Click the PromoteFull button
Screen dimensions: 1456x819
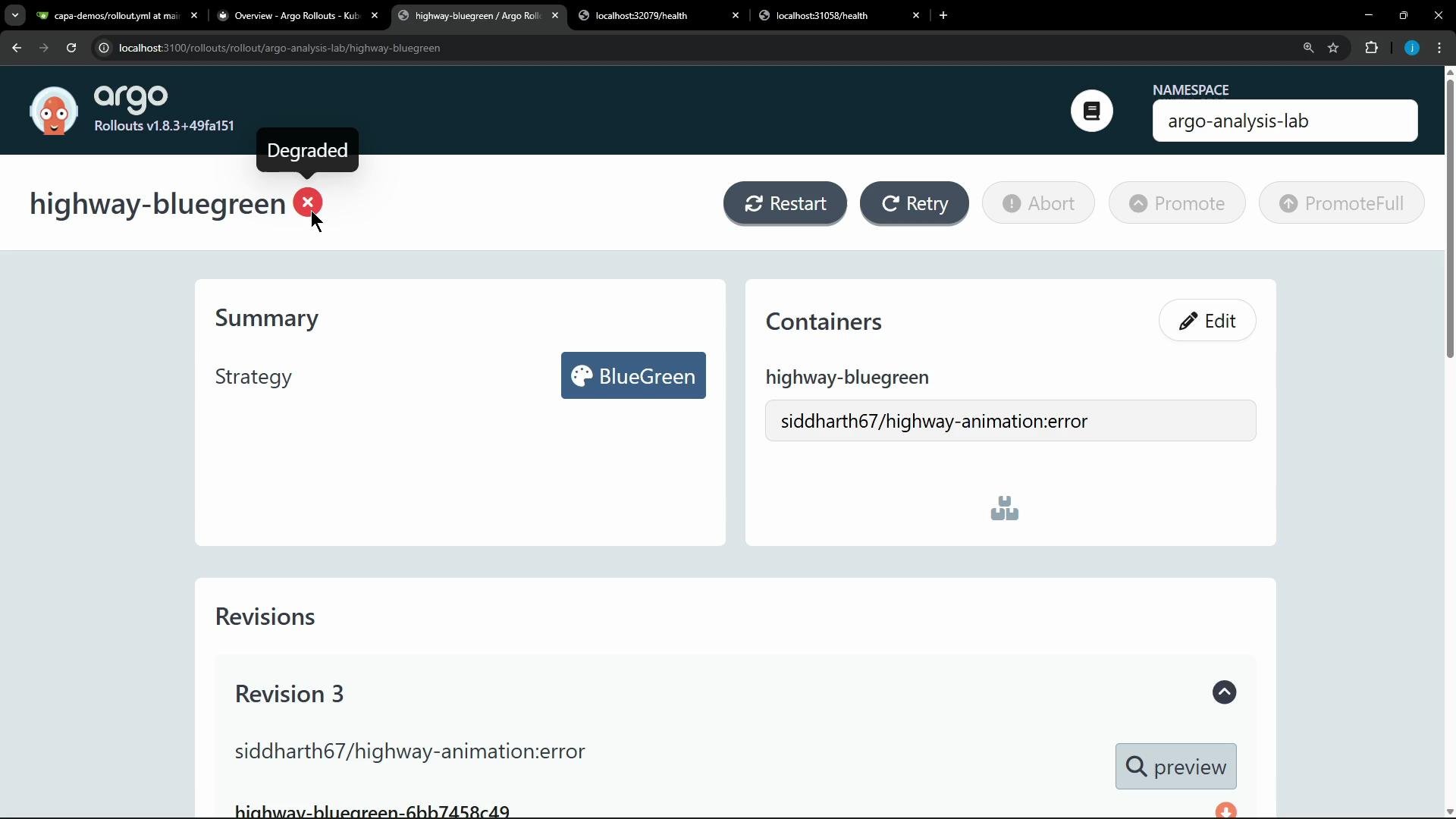click(1341, 203)
